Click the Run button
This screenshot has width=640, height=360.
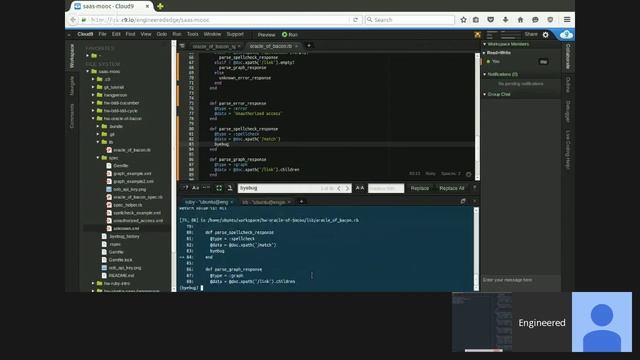pos(290,35)
